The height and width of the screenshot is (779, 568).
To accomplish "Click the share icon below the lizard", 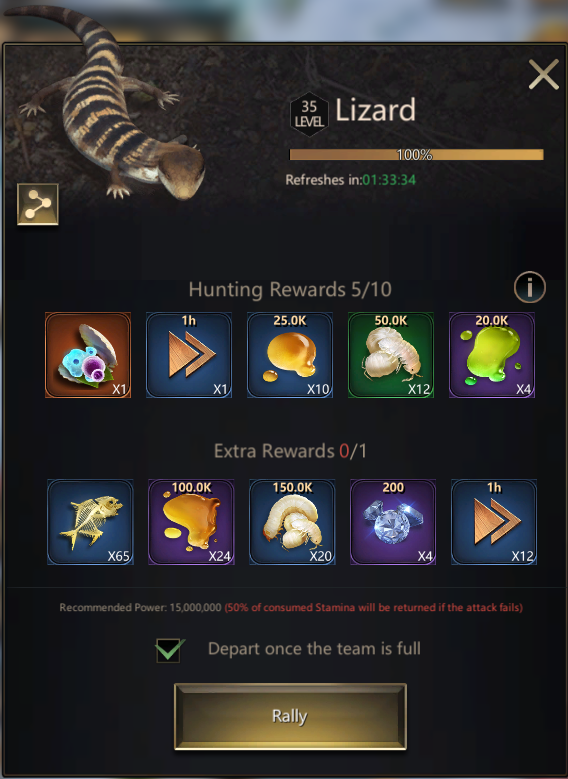I will pos(38,204).
